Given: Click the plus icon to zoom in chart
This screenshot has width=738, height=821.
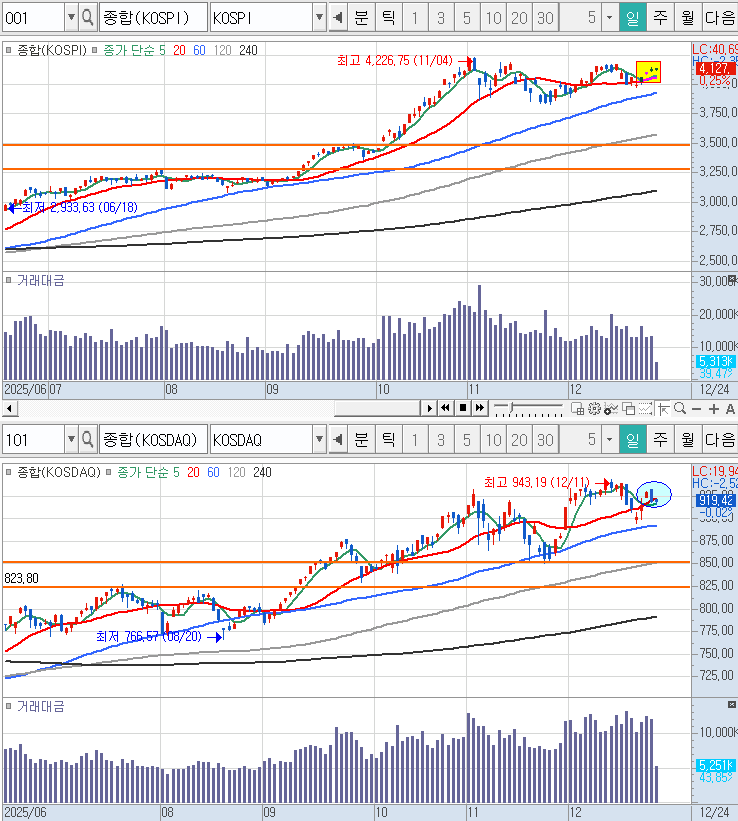Looking at the screenshot, I should [x=713, y=408].
